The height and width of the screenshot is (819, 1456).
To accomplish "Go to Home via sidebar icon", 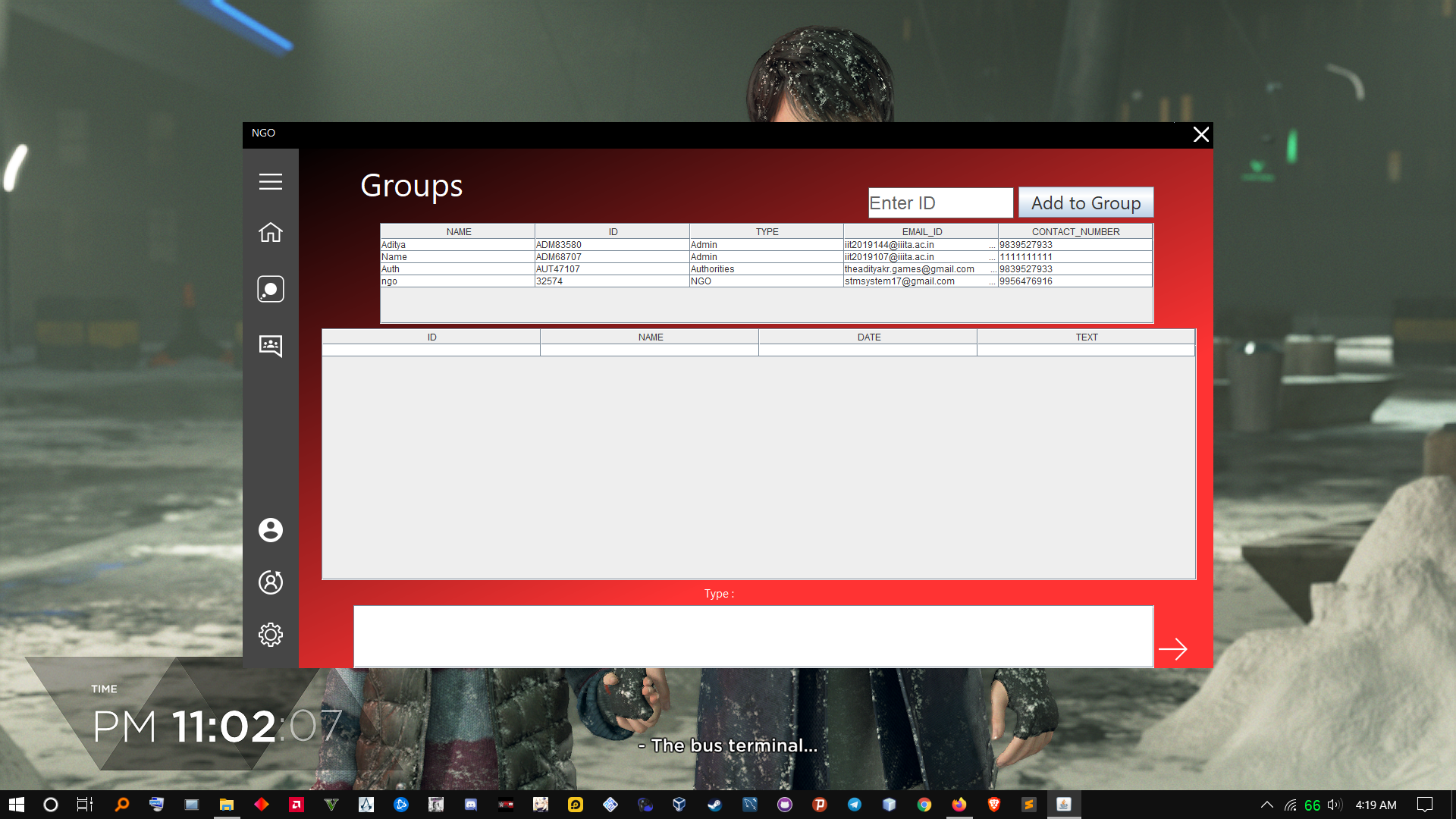I will coord(270,233).
